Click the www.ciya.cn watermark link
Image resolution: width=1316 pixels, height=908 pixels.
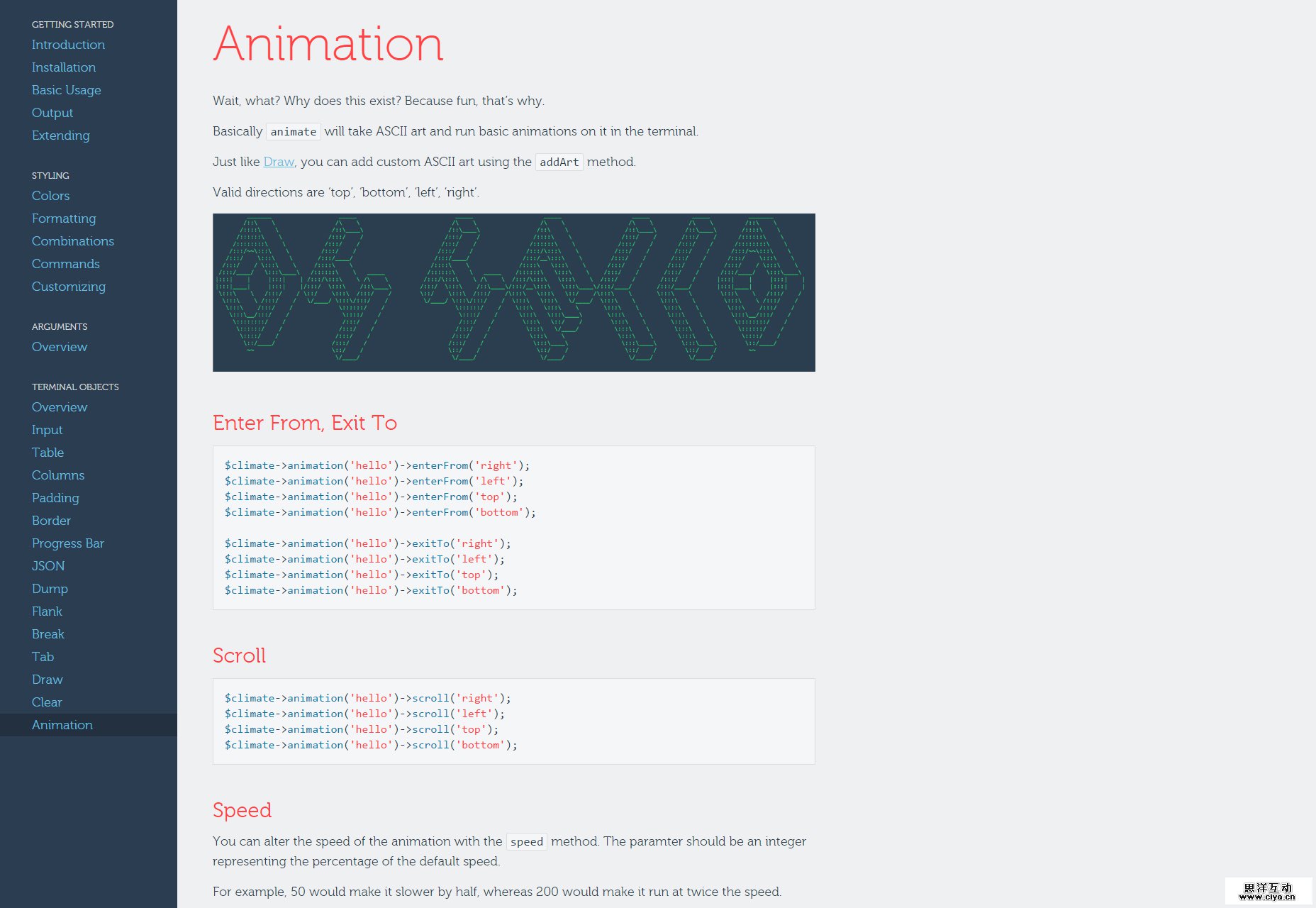click(1266, 892)
